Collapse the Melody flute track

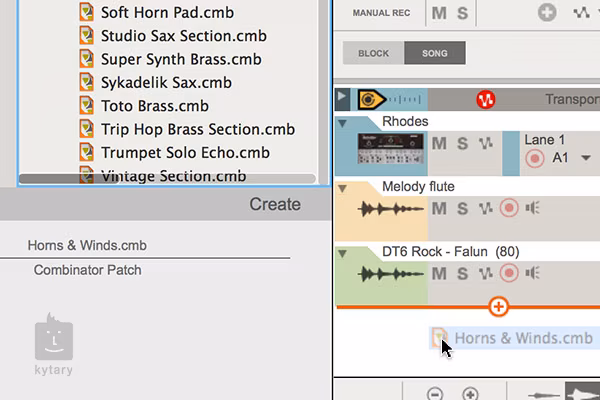(342, 188)
